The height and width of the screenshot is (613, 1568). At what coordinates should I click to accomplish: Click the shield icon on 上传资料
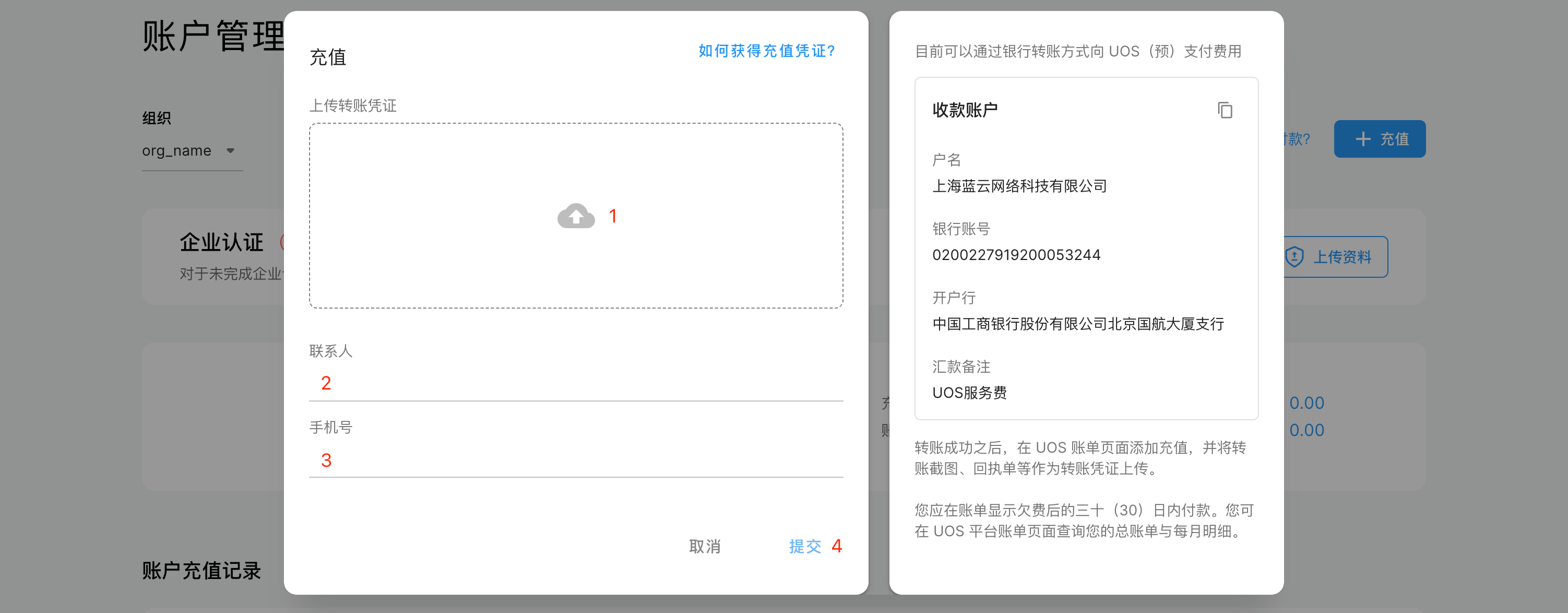(1294, 256)
